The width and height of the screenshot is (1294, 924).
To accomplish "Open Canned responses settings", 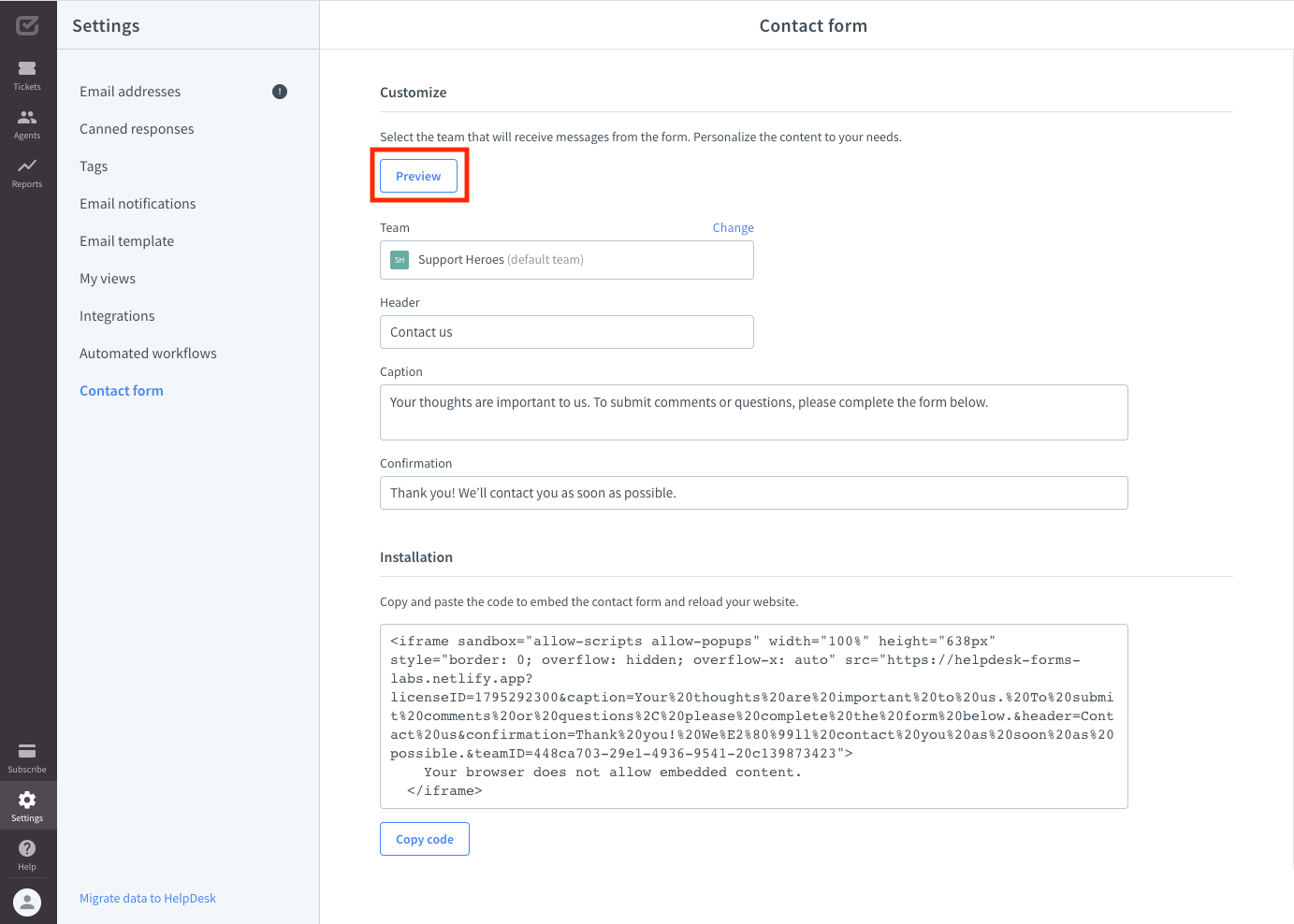I will [x=137, y=128].
